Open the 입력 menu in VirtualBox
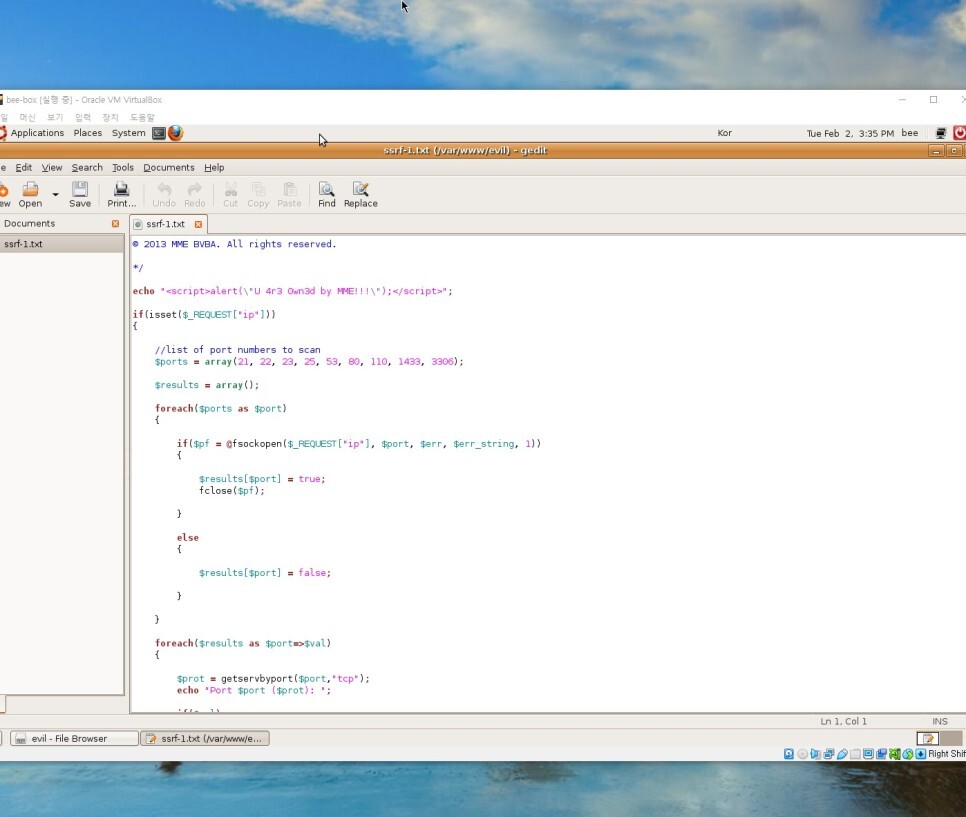This screenshot has width=966, height=817. tap(83, 117)
